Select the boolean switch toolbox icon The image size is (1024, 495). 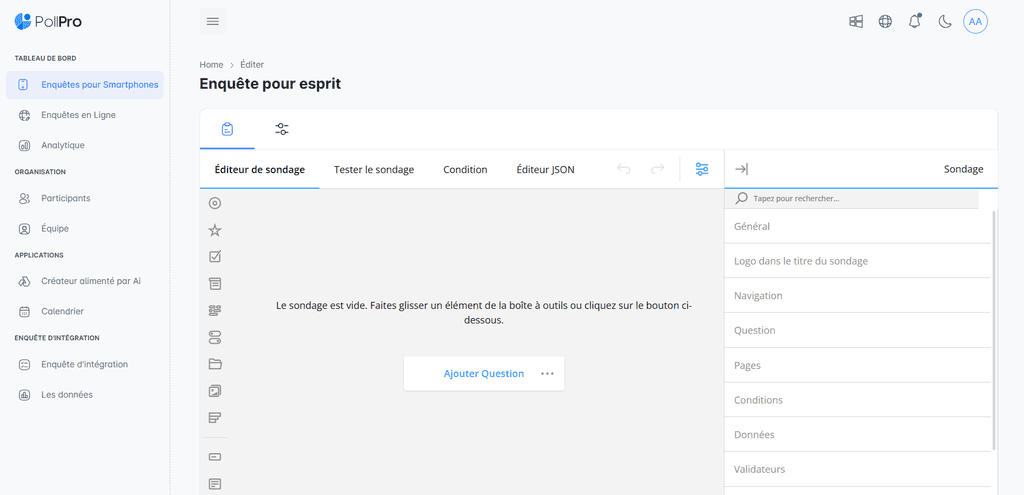tap(215, 337)
